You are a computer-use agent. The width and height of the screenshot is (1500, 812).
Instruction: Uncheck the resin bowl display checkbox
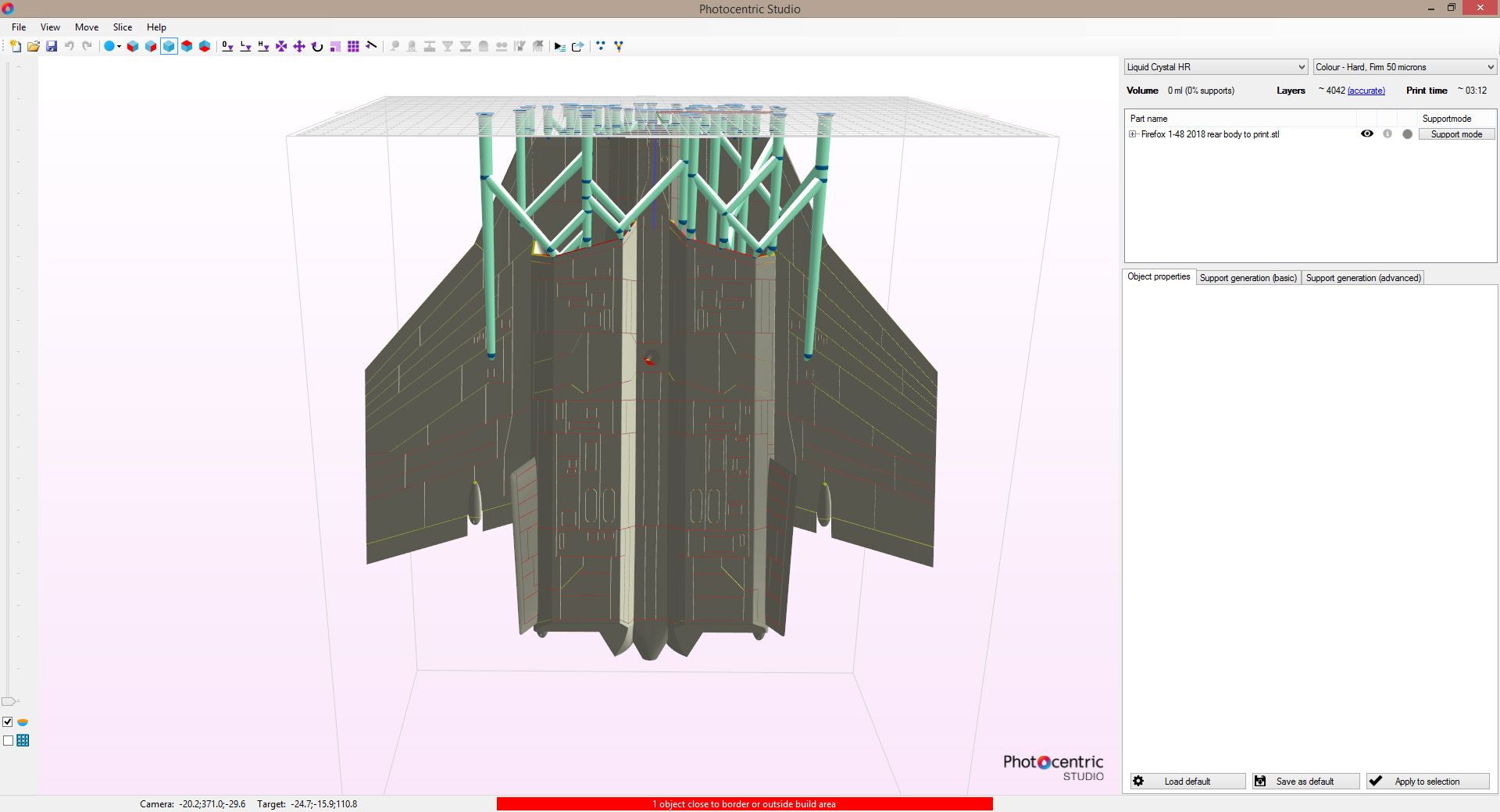[x=8, y=722]
